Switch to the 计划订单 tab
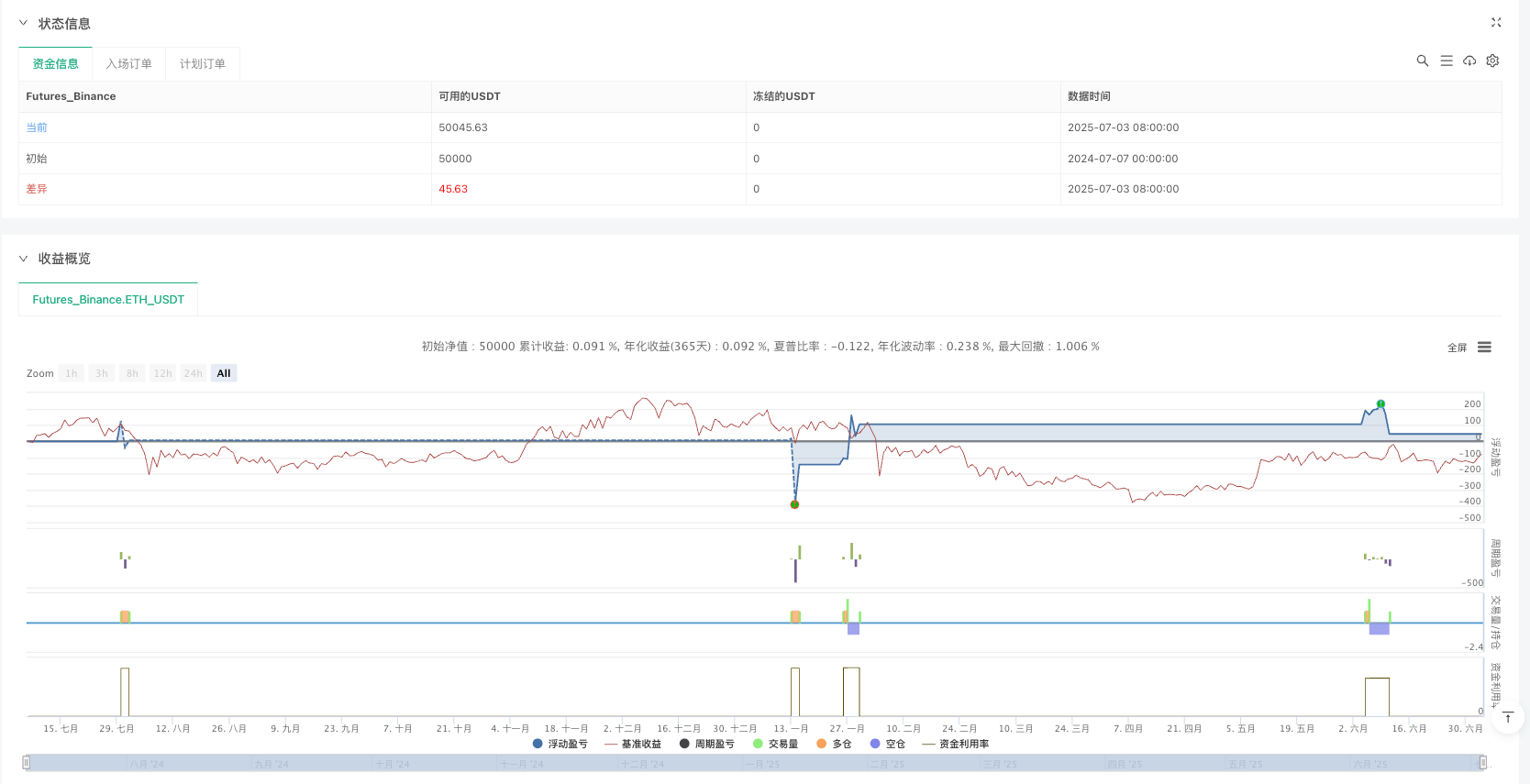This screenshot has height=784, width=1530. (x=203, y=64)
